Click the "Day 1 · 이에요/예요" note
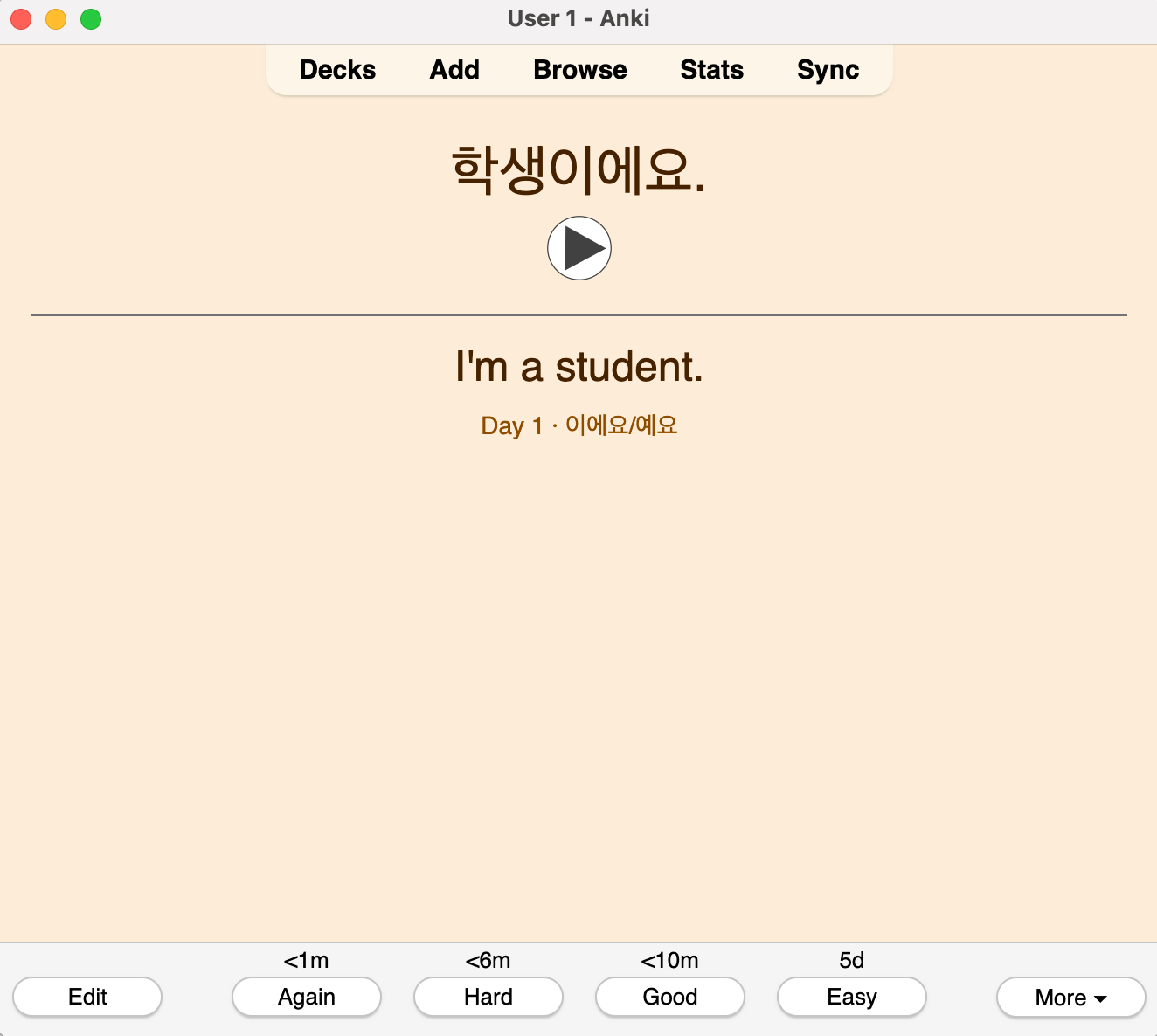Image resolution: width=1157 pixels, height=1036 pixels. (578, 425)
